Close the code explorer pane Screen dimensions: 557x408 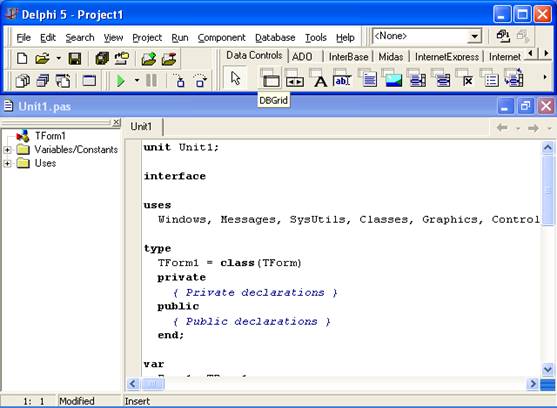coord(116,123)
